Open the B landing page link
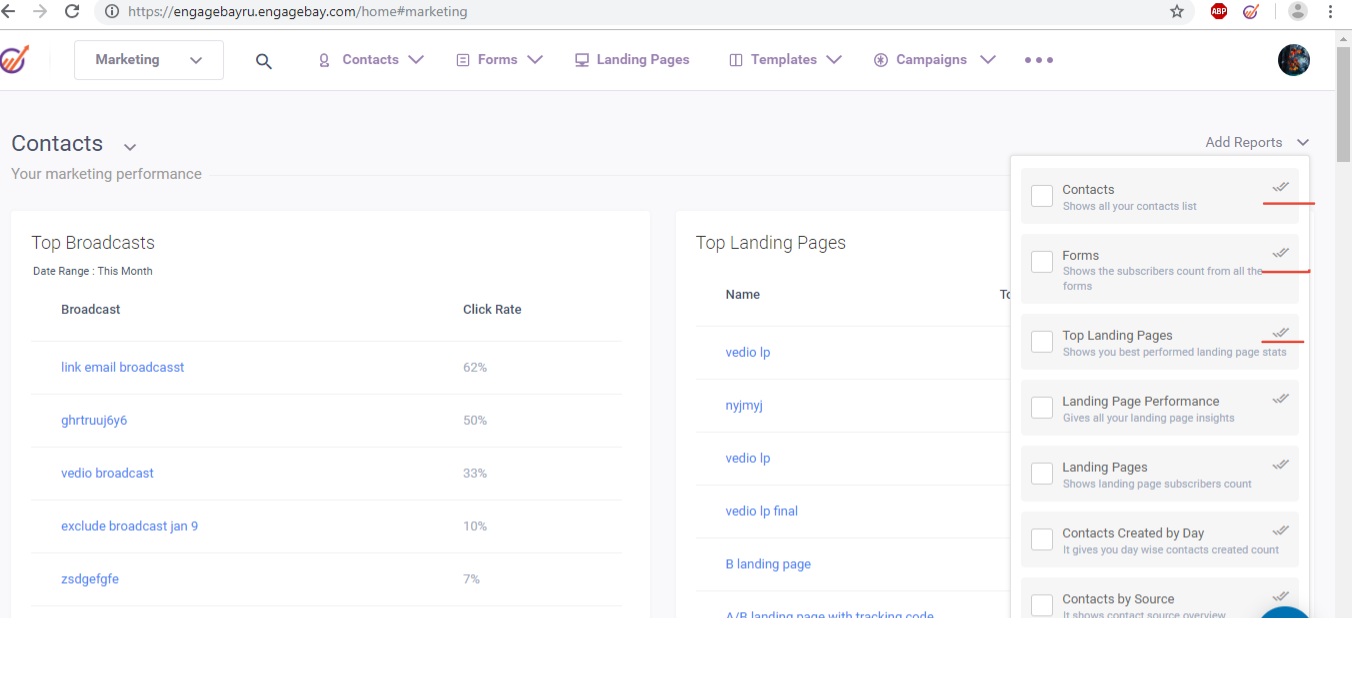Image resolution: width=1355 pixels, height=684 pixels. [768, 564]
